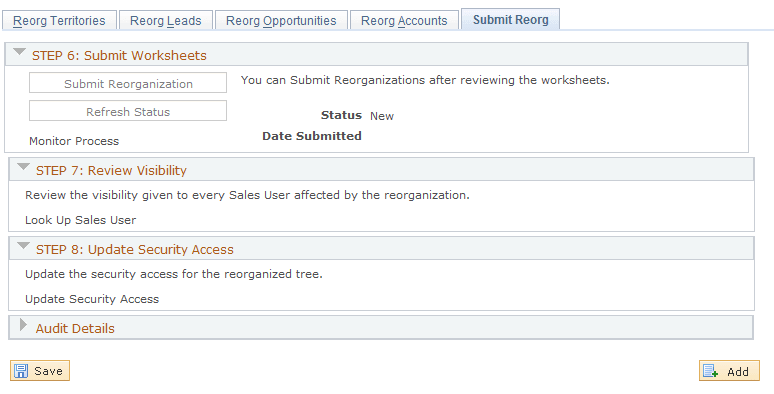
Task: Expand the Audit Details section
Action: pos(23,324)
